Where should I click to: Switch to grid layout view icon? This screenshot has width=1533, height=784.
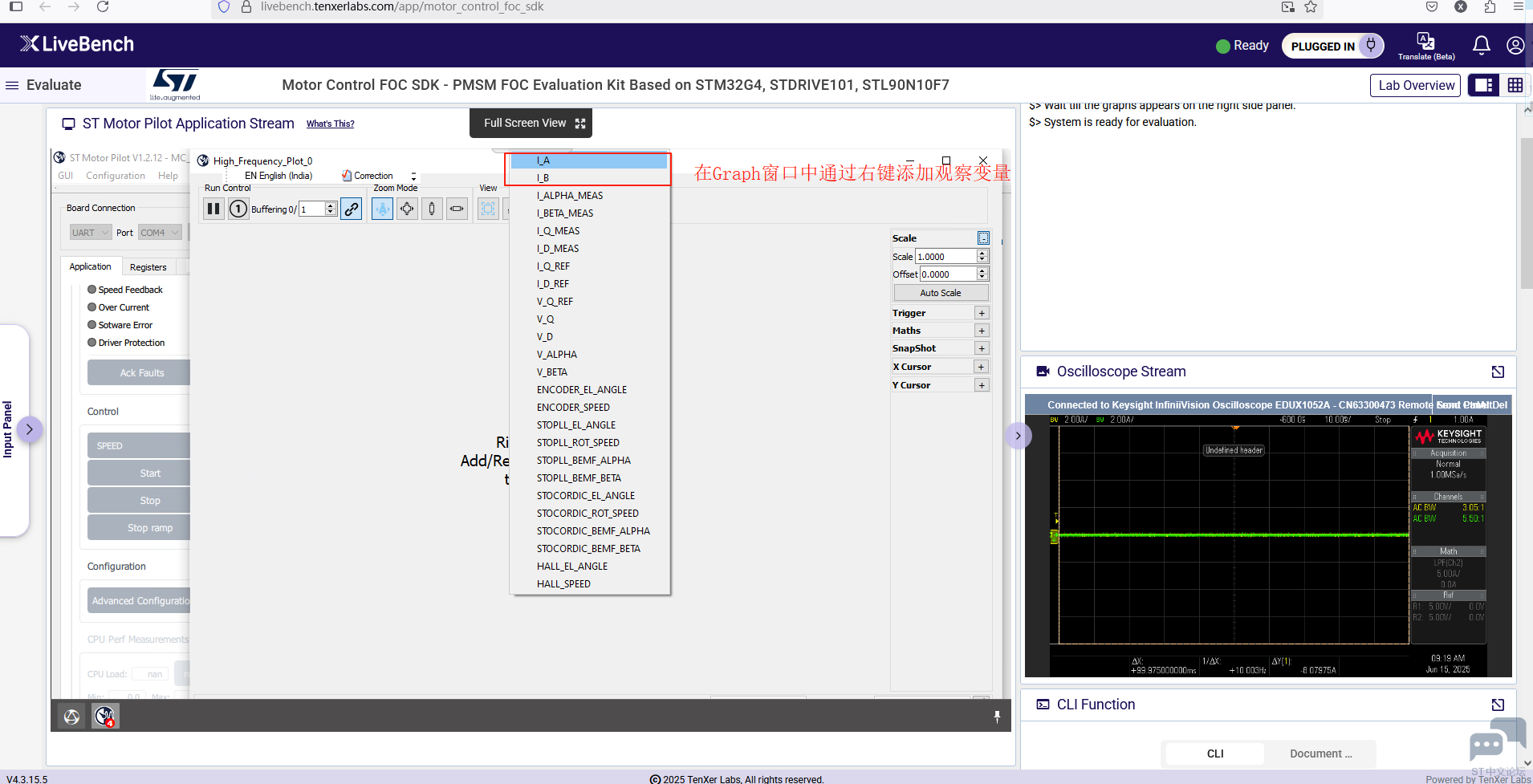[1515, 85]
